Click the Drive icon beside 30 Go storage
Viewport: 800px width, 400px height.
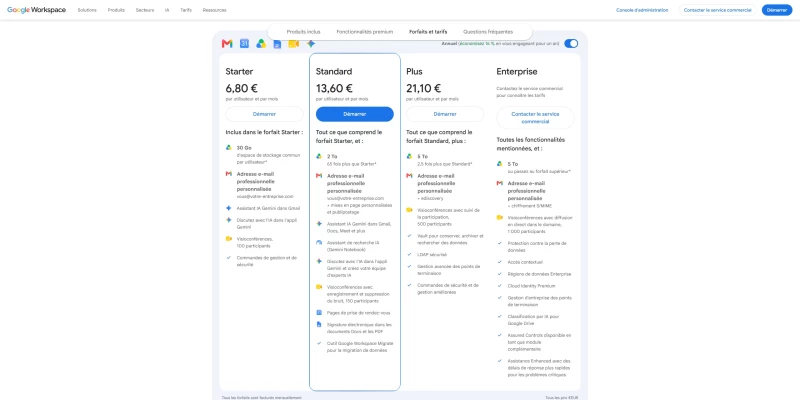coord(229,147)
